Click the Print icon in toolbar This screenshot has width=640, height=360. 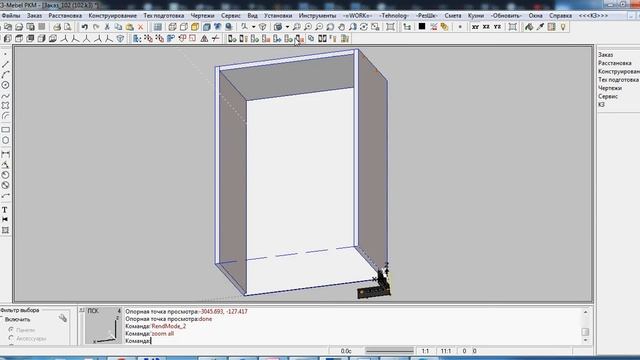[x=57, y=27]
